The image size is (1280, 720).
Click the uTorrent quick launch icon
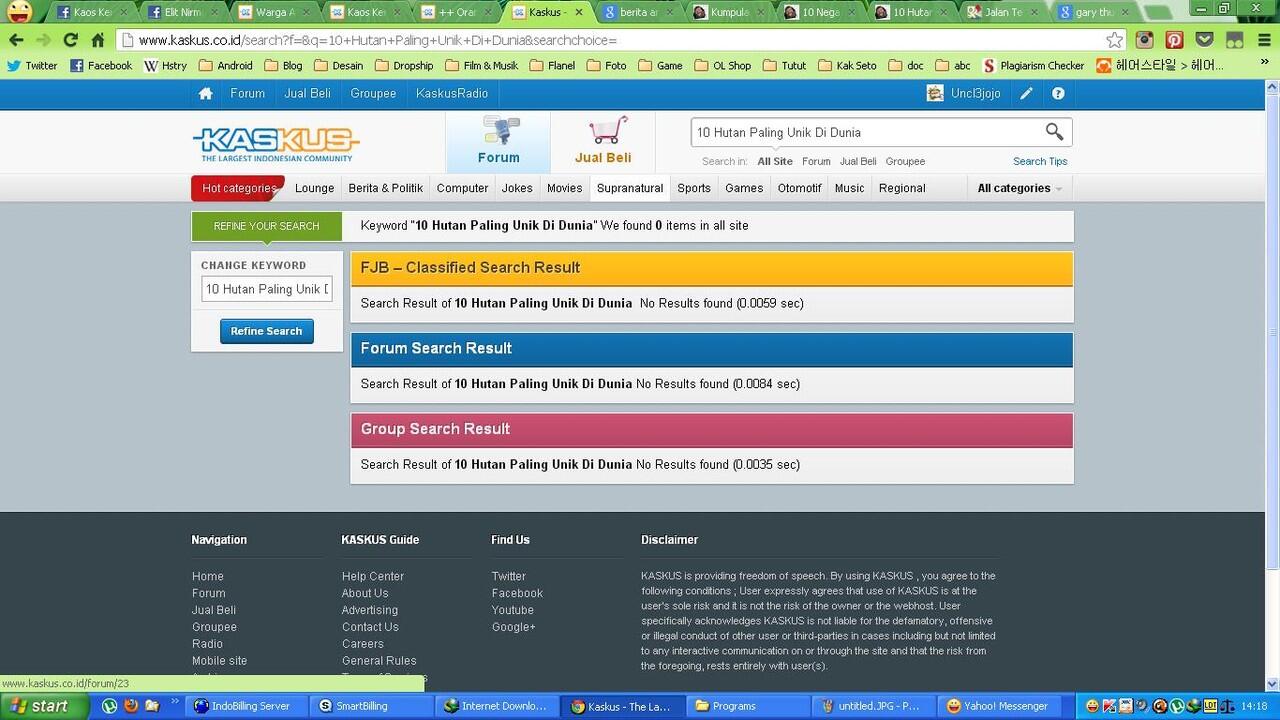pos(109,705)
